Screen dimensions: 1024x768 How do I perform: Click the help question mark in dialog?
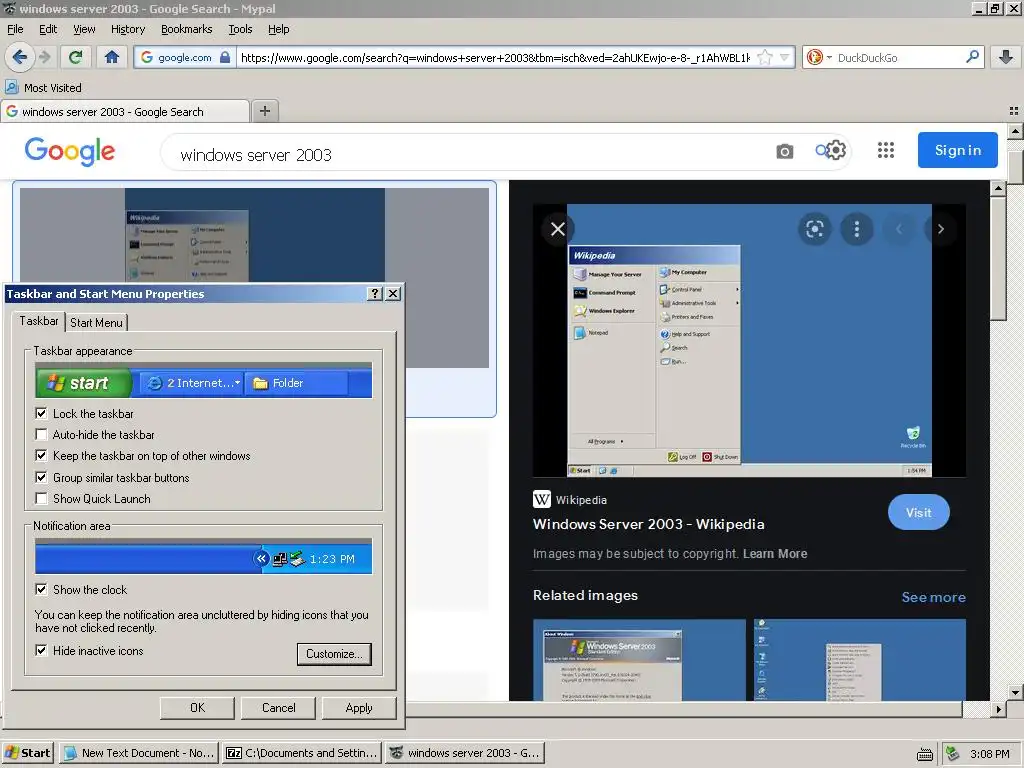click(375, 294)
